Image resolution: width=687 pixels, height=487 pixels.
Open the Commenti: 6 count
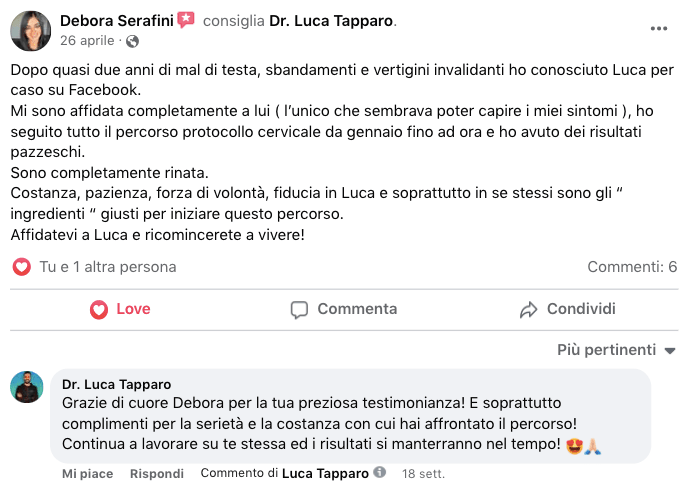632,267
